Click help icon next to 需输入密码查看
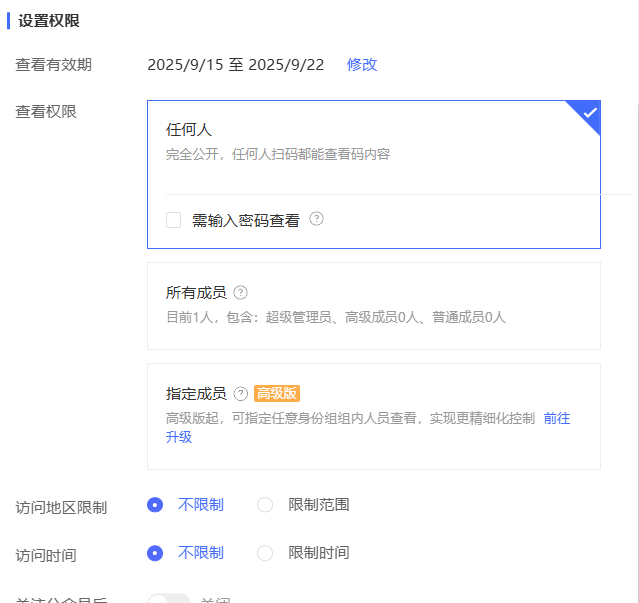Viewport: 639px width, 603px height. pyautogui.click(x=316, y=219)
